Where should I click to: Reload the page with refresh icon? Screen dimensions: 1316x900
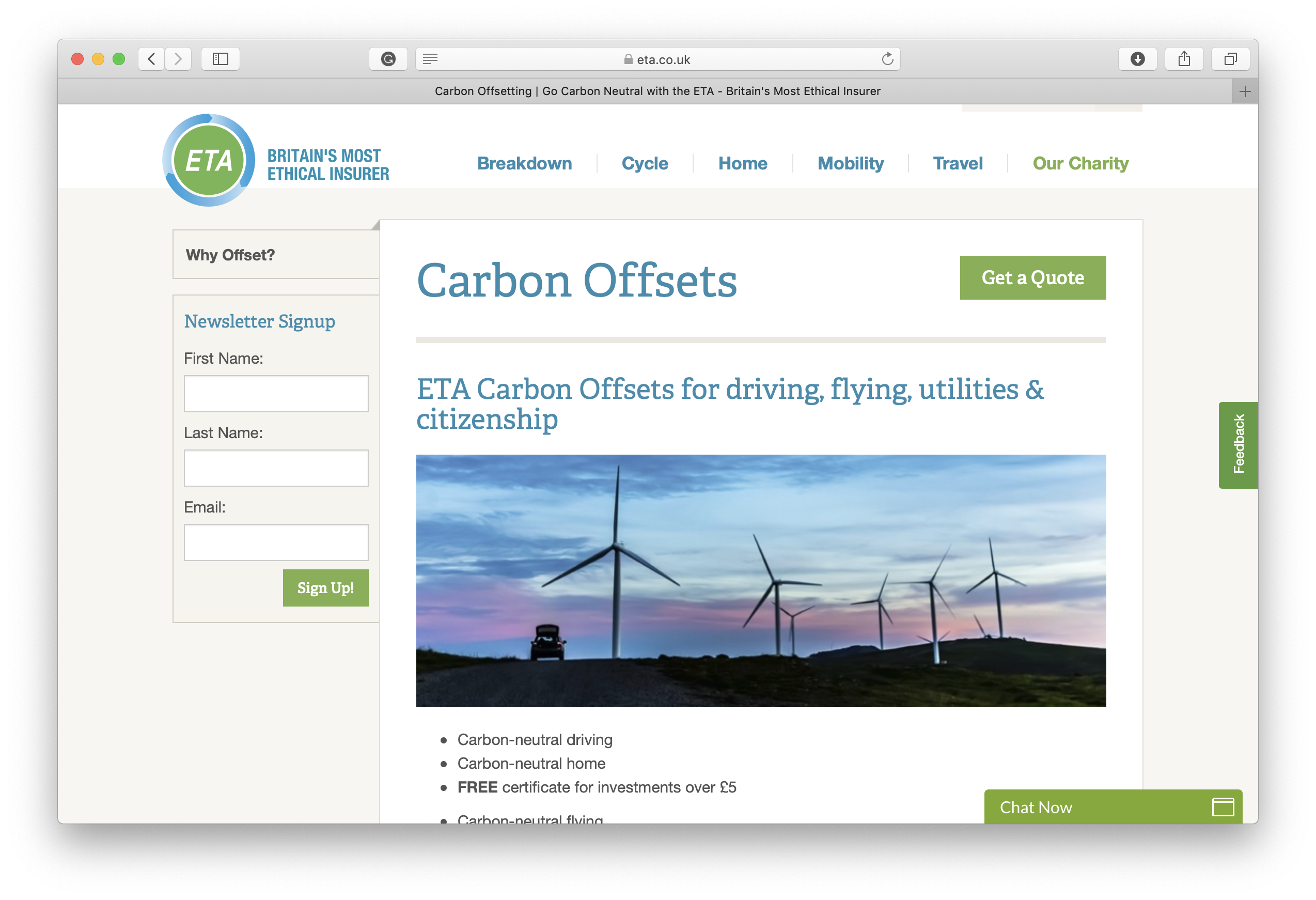[x=887, y=59]
